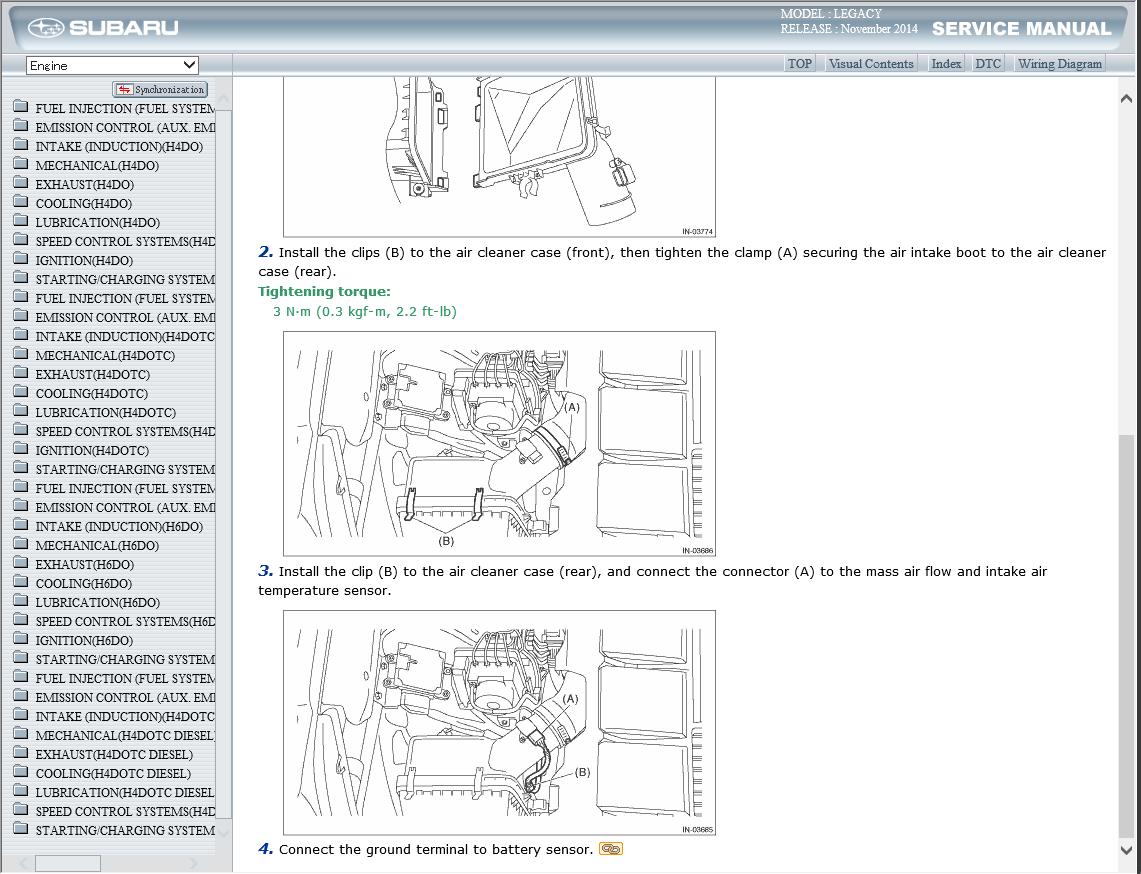The height and width of the screenshot is (874, 1141).
Task: Click main content scroll up arrow
Action: pos(1126,98)
